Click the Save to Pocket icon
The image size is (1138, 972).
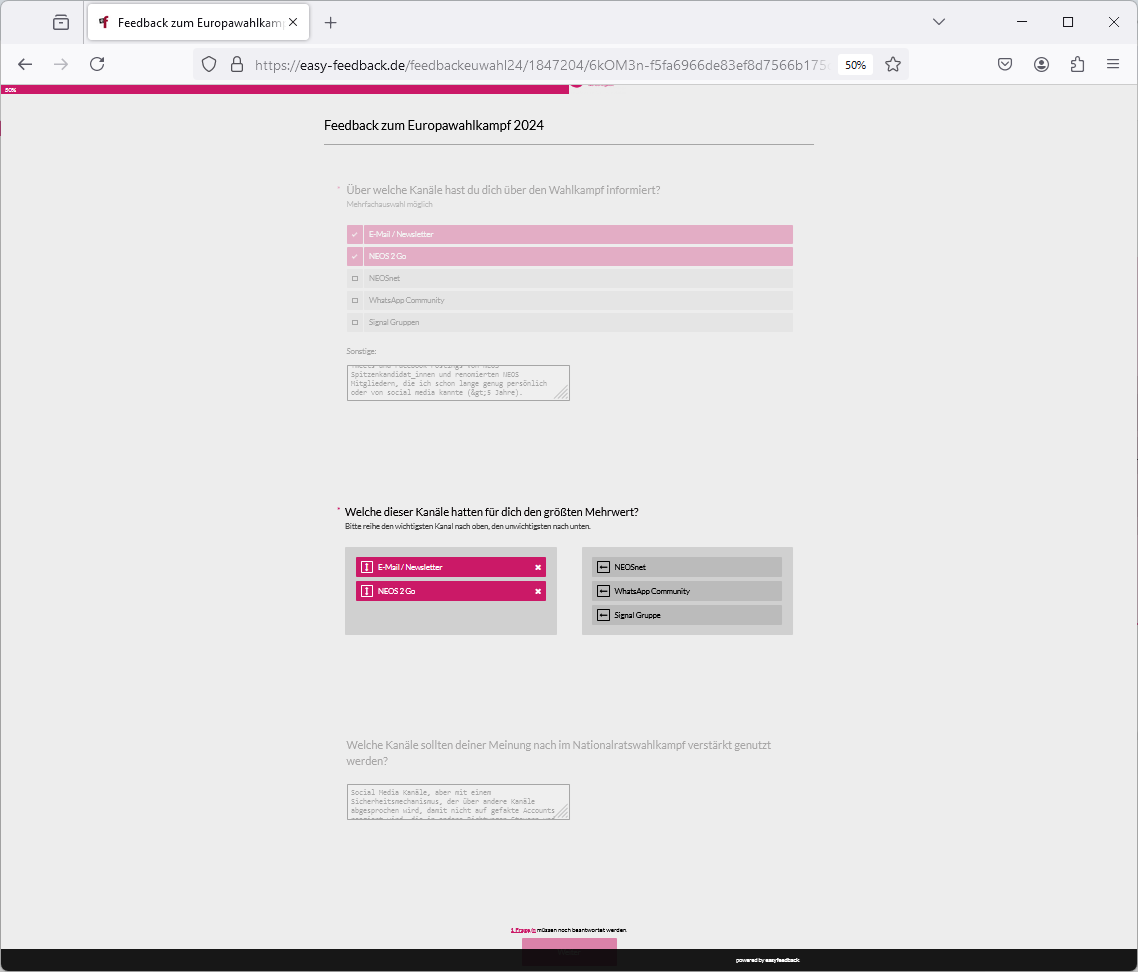(x=1005, y=64)
